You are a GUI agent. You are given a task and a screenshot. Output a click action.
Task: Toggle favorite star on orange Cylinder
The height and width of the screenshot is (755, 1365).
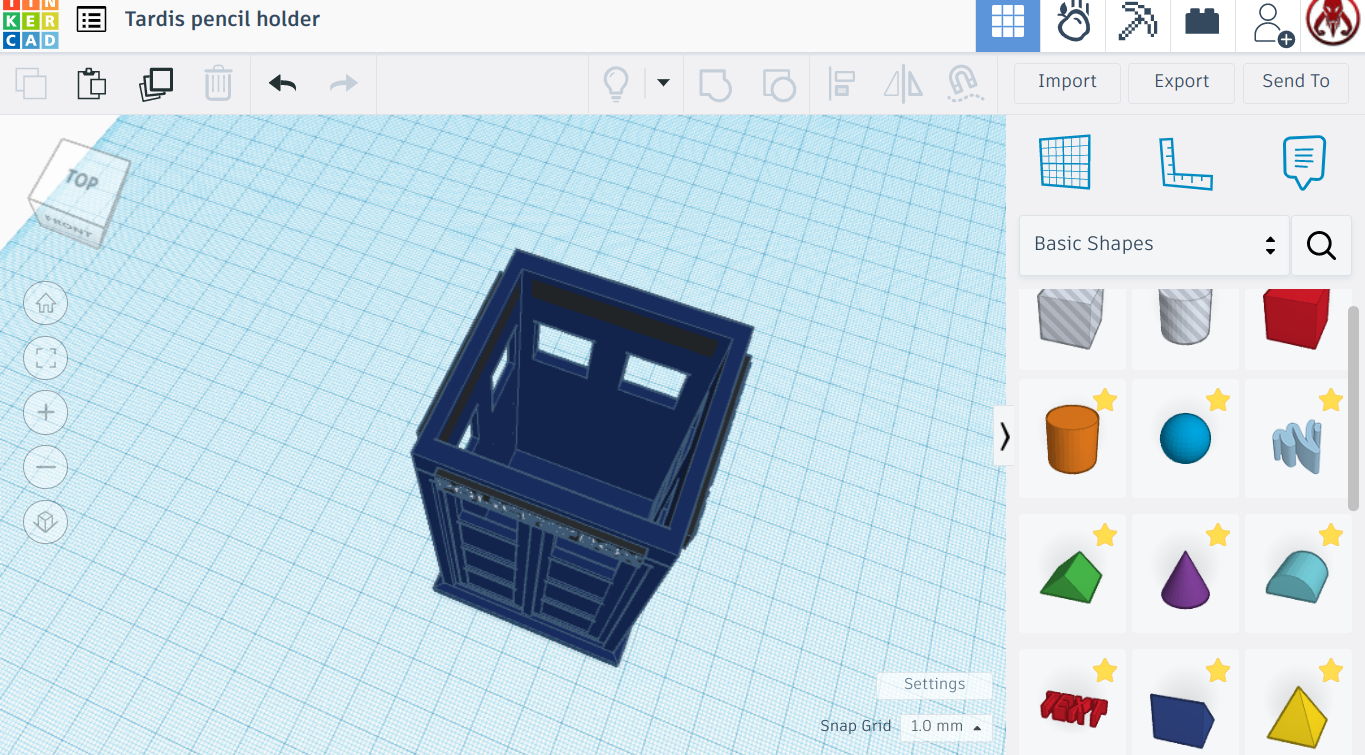tap(1105, 400)
